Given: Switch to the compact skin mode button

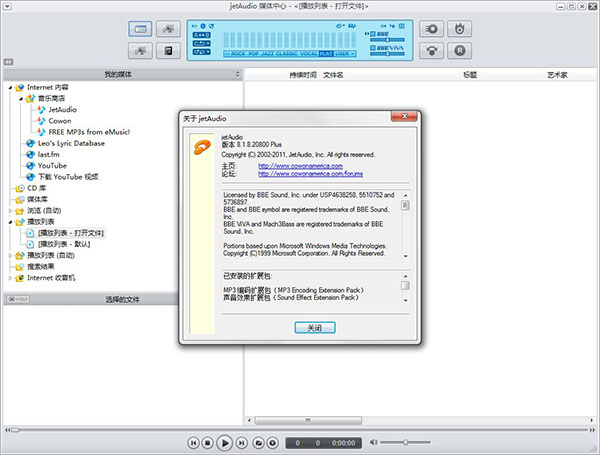Looking at the screenshot, I should 168,51.
